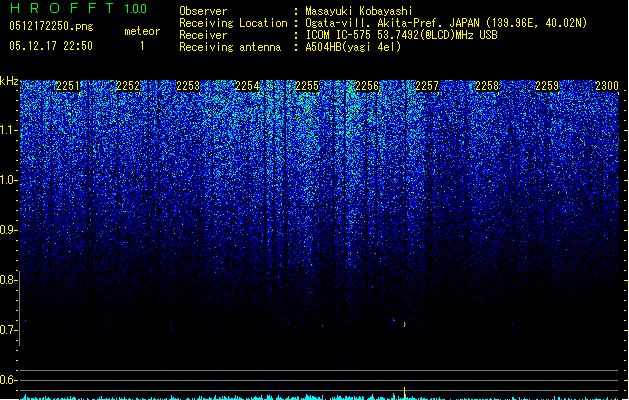
Task: Click the yellow meteor detection spike at bottom
Action: pos(404,393)
